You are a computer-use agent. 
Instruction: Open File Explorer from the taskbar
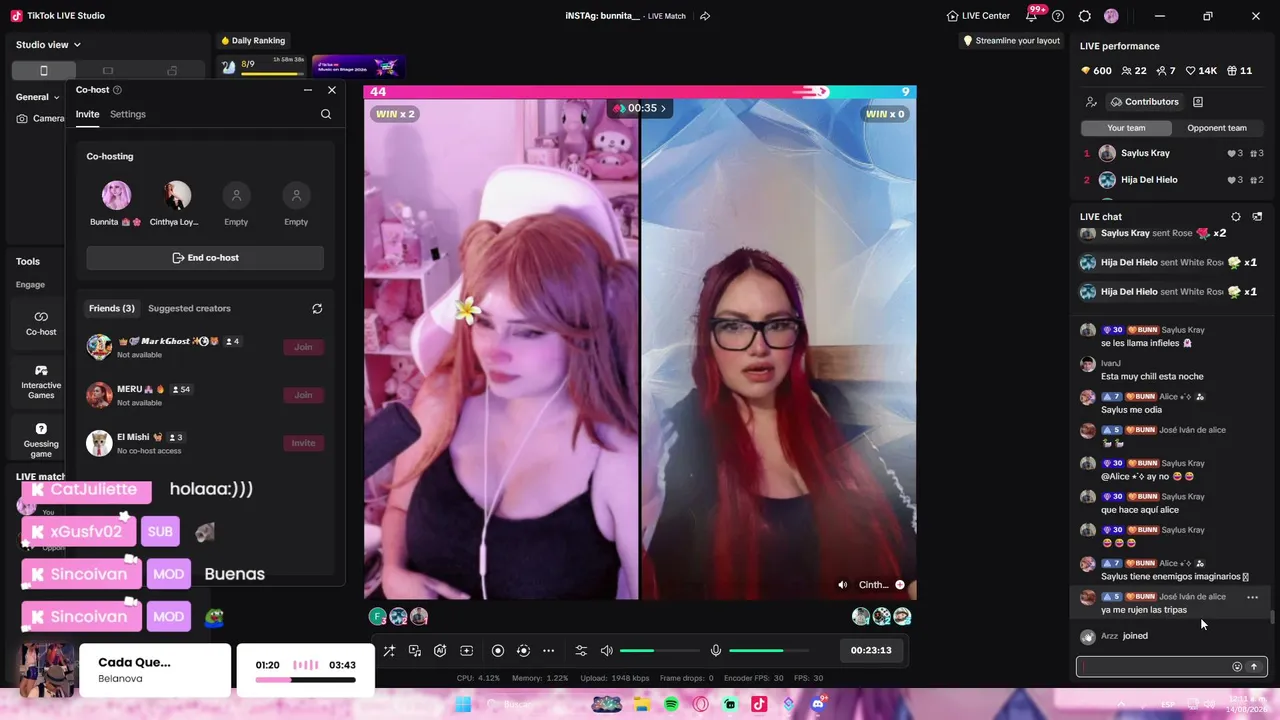[641, 705]
